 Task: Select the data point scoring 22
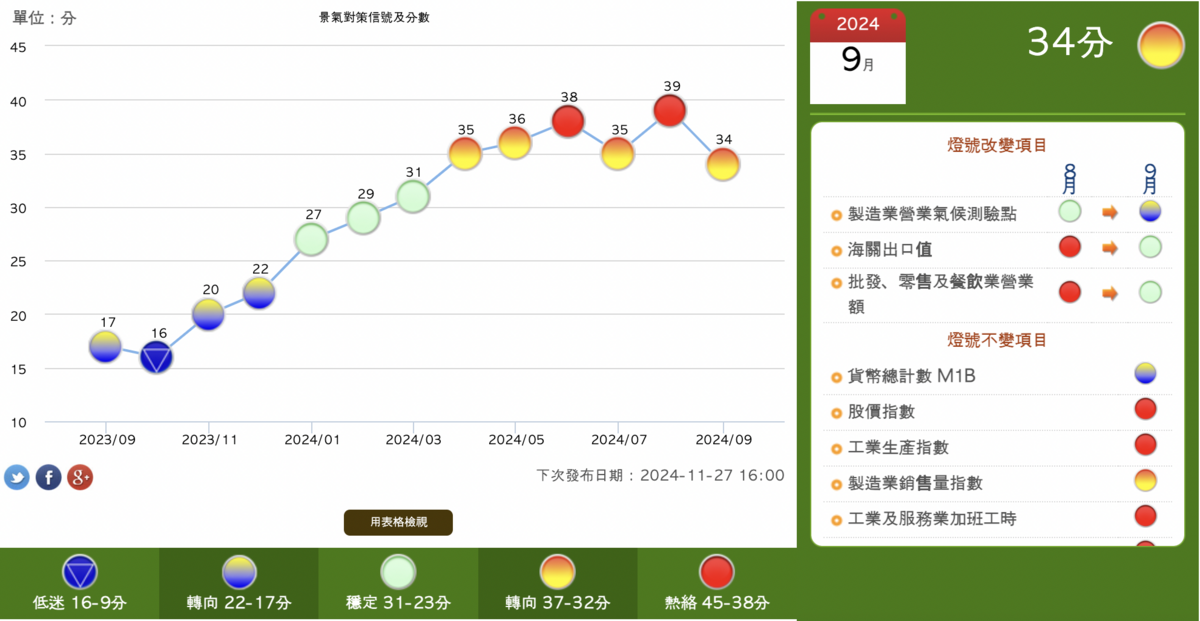pos(259,293)
